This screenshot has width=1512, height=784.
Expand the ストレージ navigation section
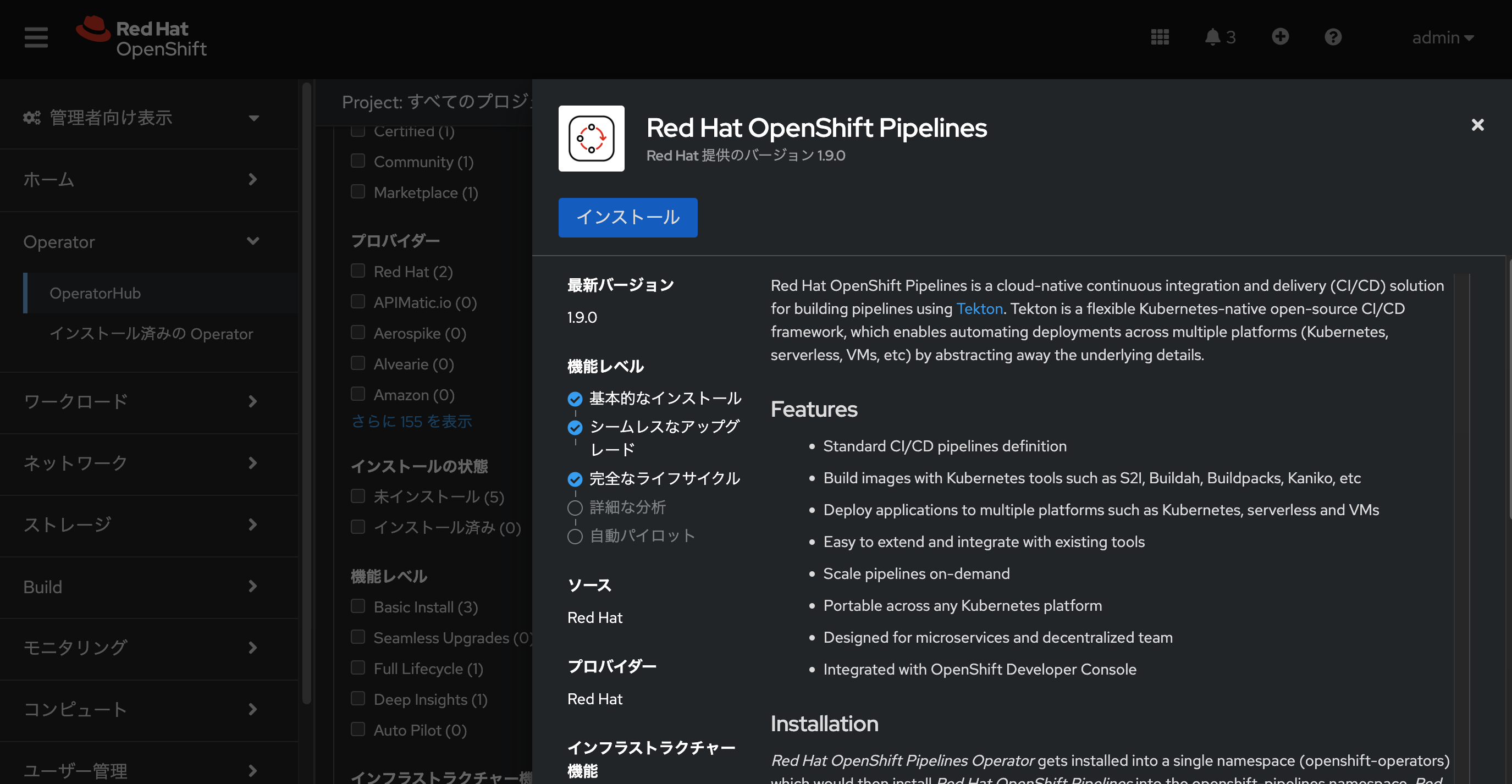coord(149,525)
